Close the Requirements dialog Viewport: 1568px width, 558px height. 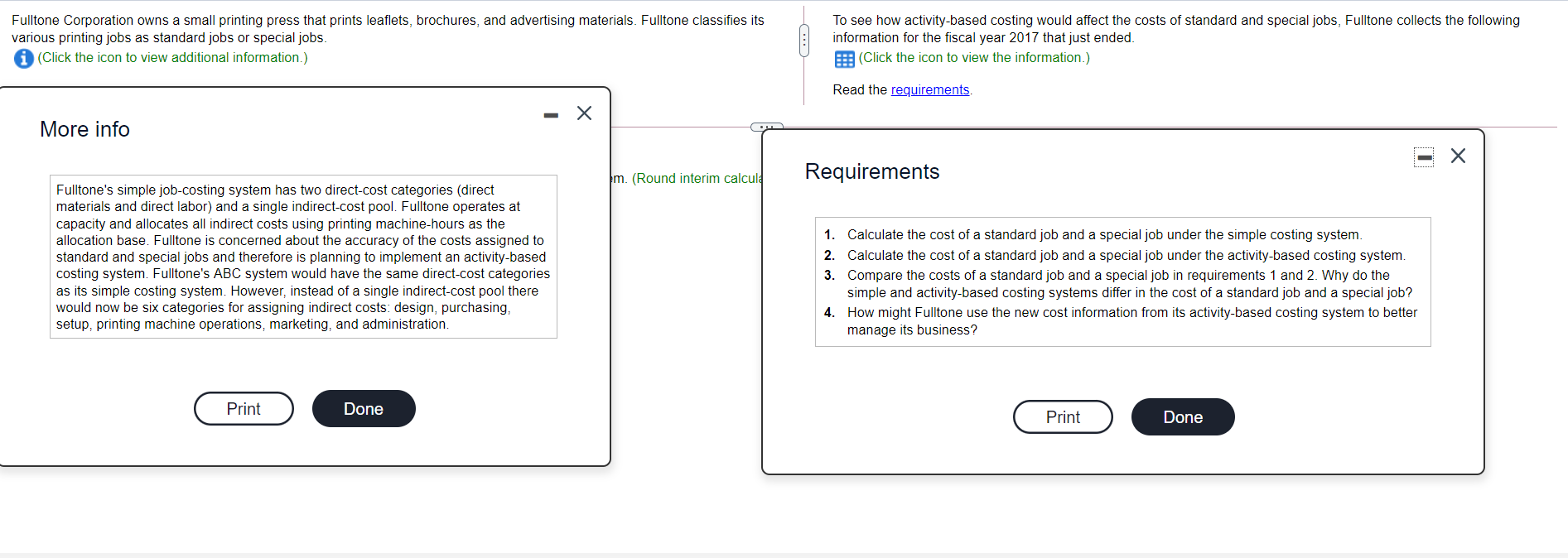point(1458,156)
